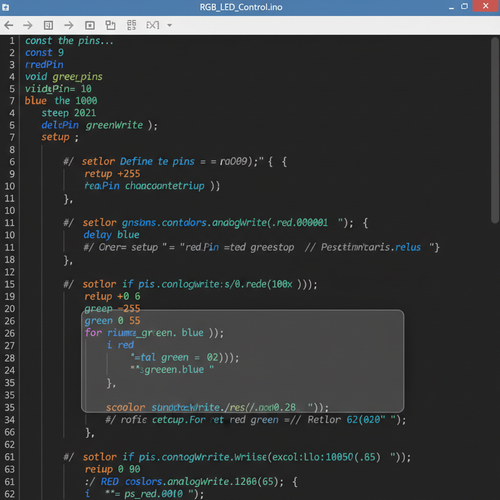Click gutter number beside 'delay blue' line
The image size is (500, 500).
point(10,235)
